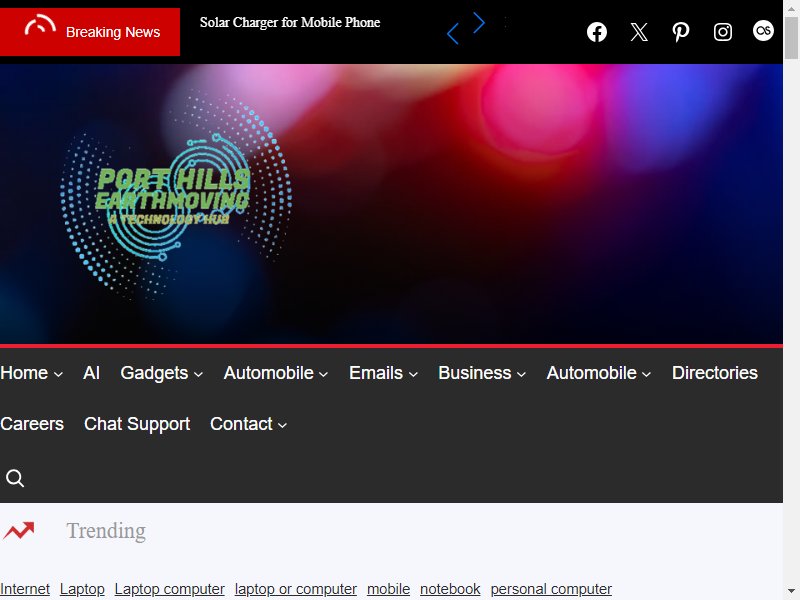Open the Automobile menu item after Gadgets
Screen dimensions: 800x600
coord(269,373)
